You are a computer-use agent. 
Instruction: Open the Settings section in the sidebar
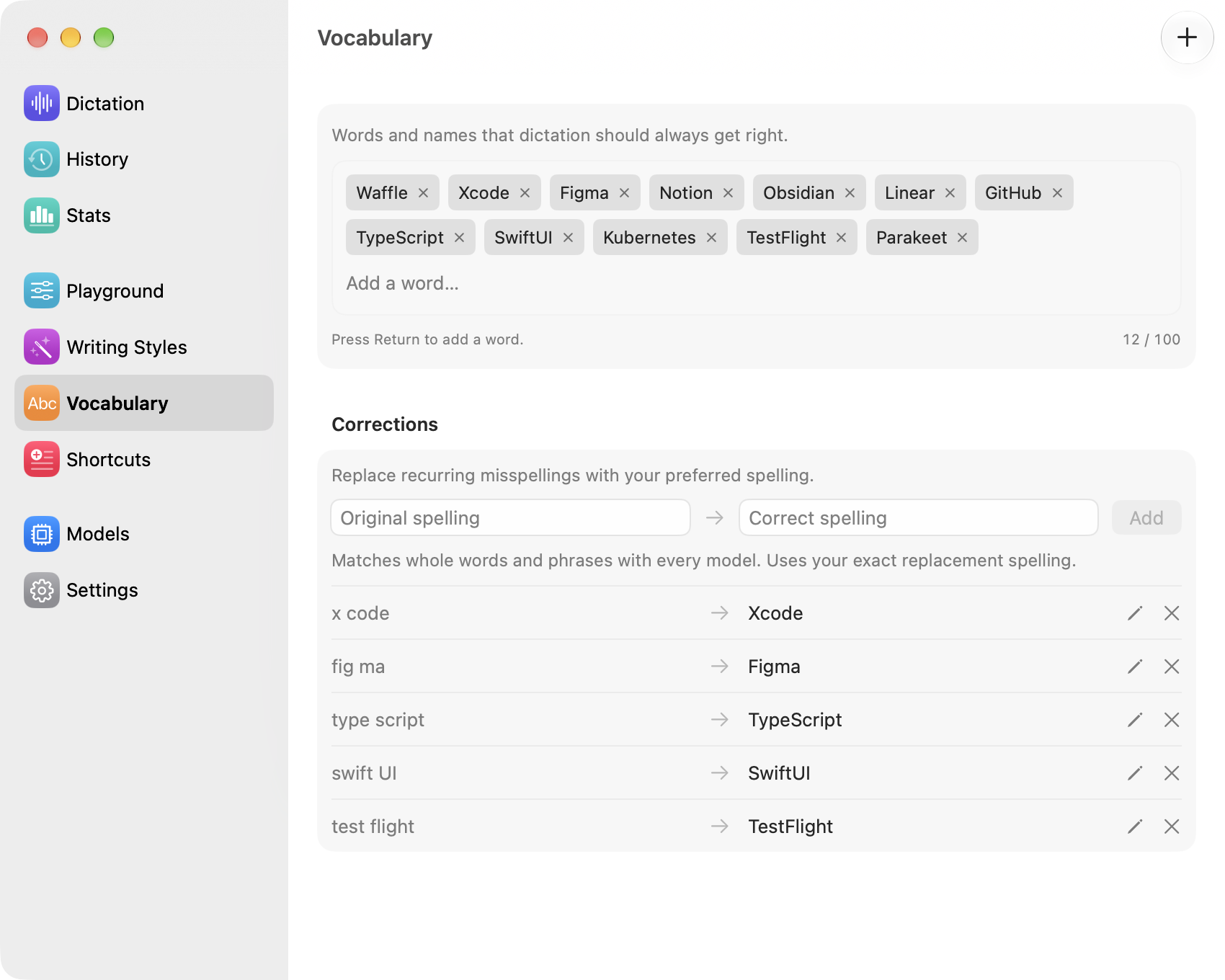click(144, 590)
